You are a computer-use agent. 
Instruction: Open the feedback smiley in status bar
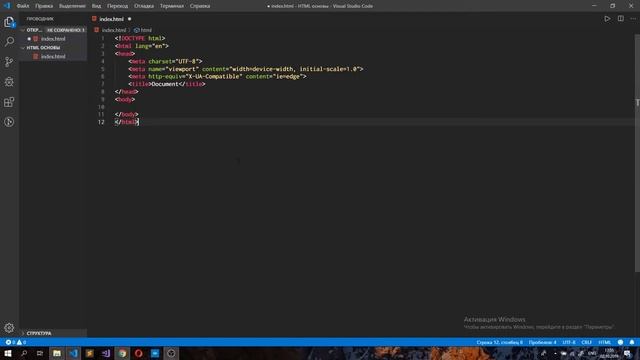pos(620,342)
